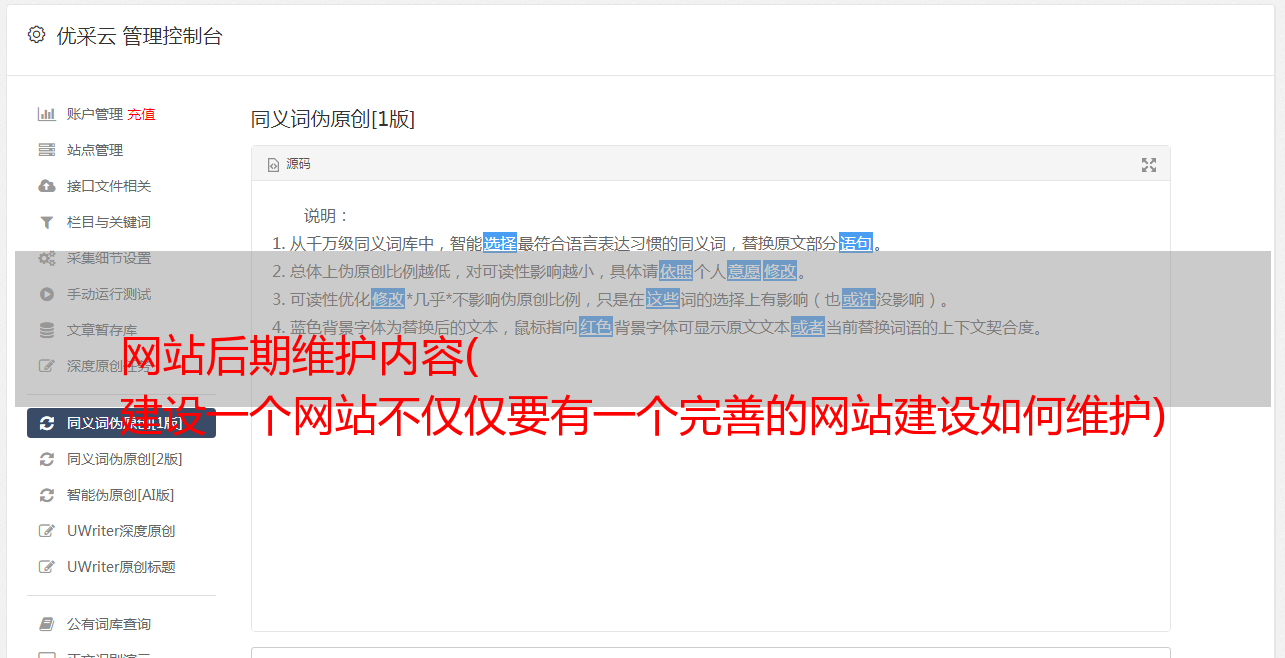The image size is (1285, 658).
Task: Click the highlighted word 选择 in line 1
Action: 500,243
